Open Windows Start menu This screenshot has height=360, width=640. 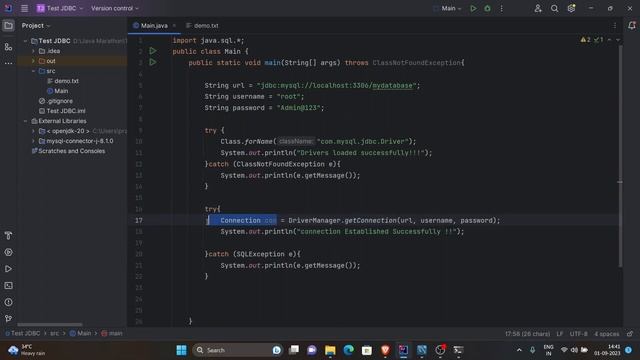tap(181, 350)
